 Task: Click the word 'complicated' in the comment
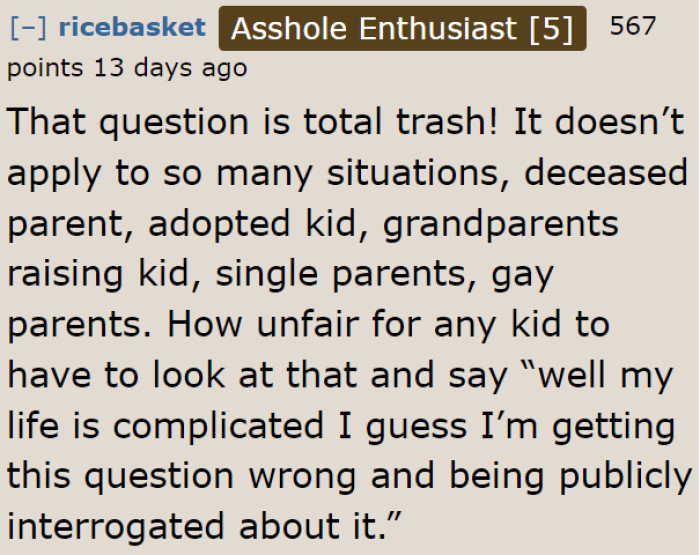(x=218, y=426)
